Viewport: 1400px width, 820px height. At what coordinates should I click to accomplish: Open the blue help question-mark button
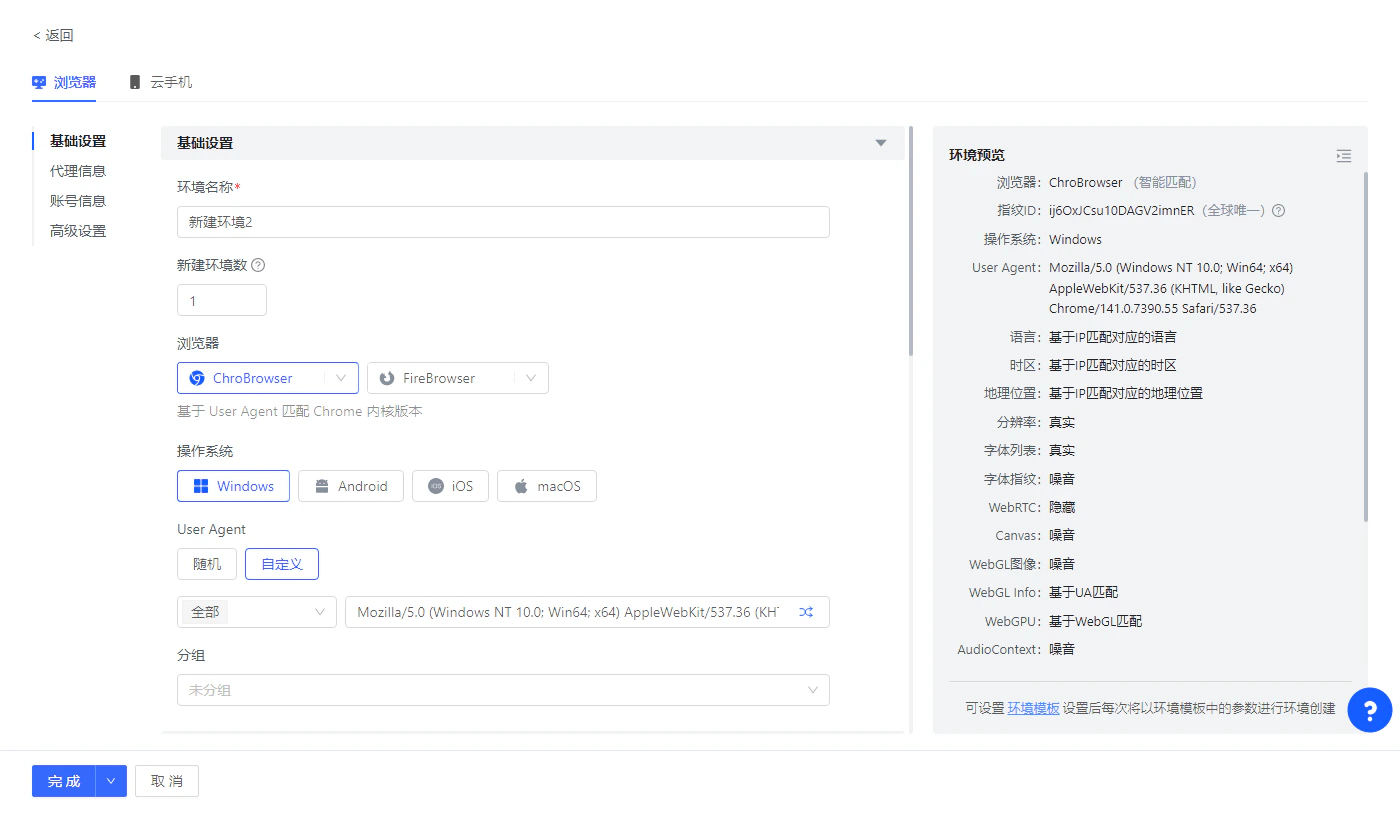pos(1370,710)
